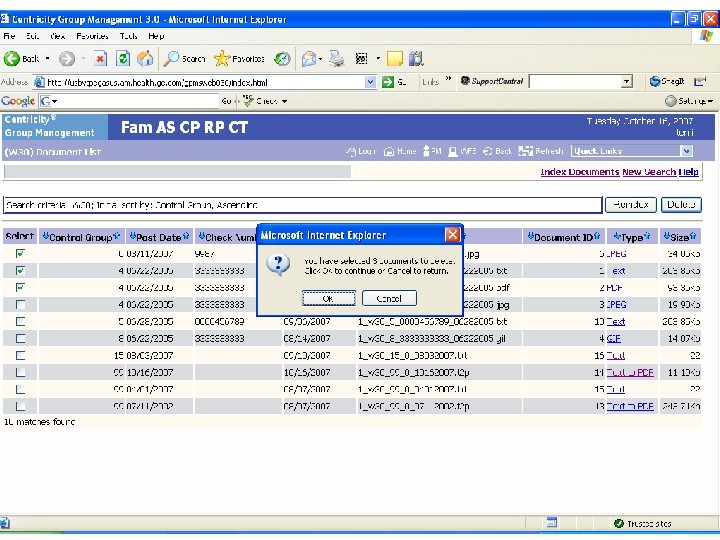The width and height of the screenshot is (720, 540).
Task: Click the browser Back arrow icon
Action: (12, 59)
